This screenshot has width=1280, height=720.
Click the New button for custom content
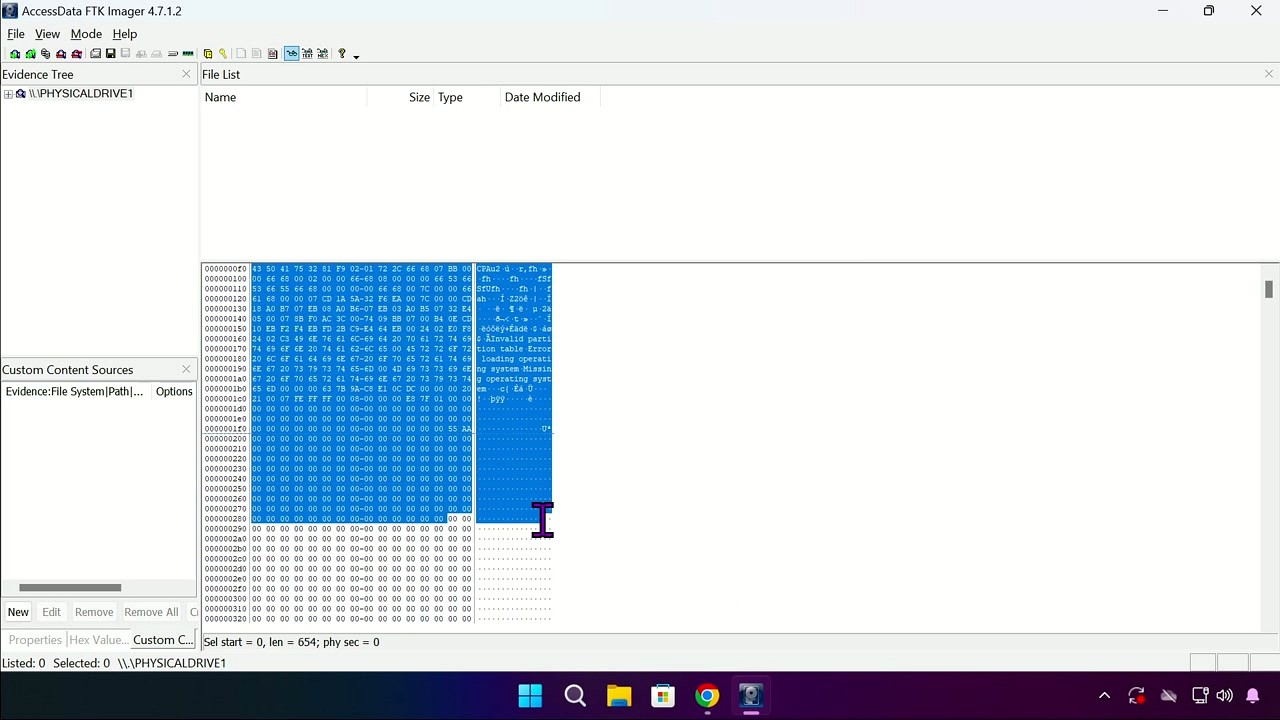pyautogui.click(x=18, y=611)
